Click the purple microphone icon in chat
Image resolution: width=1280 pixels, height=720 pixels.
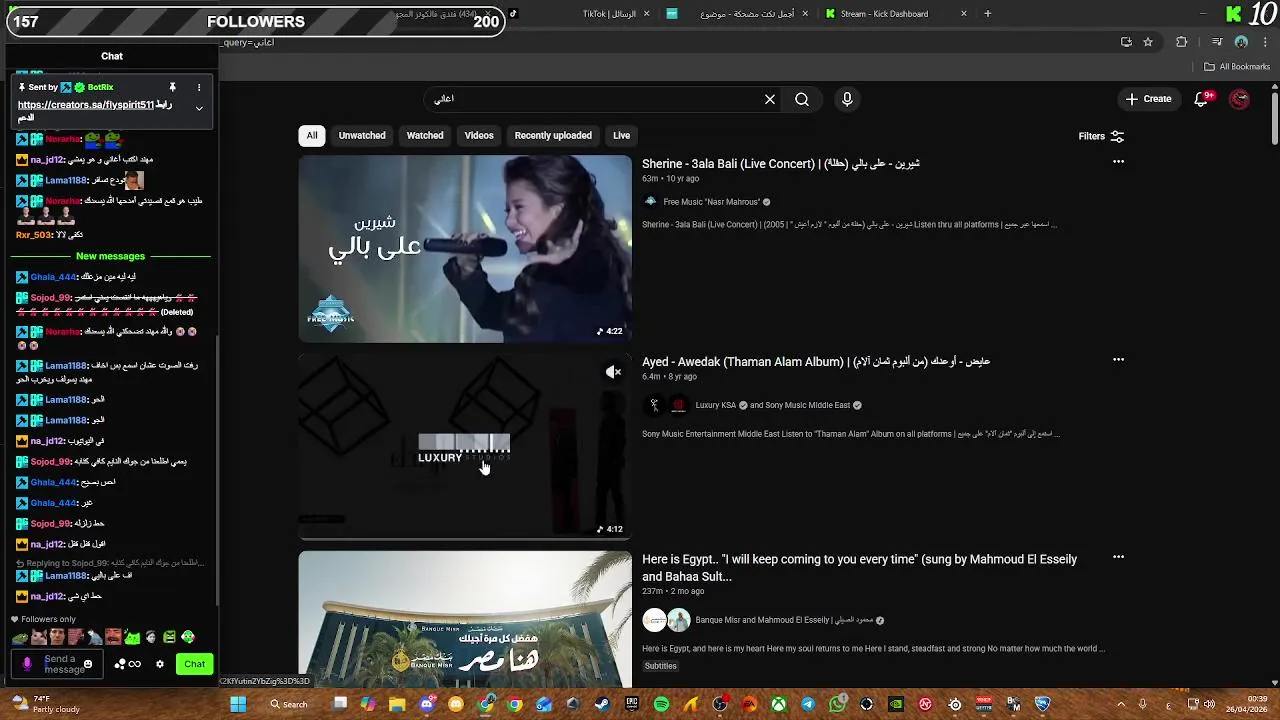[x=27, y=664]
